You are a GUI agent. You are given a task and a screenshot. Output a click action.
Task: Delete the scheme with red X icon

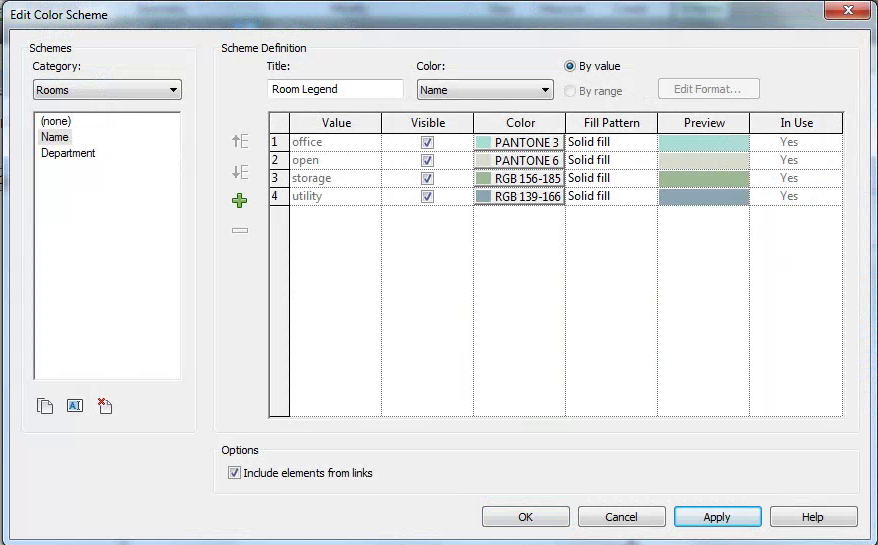(105, 406)
